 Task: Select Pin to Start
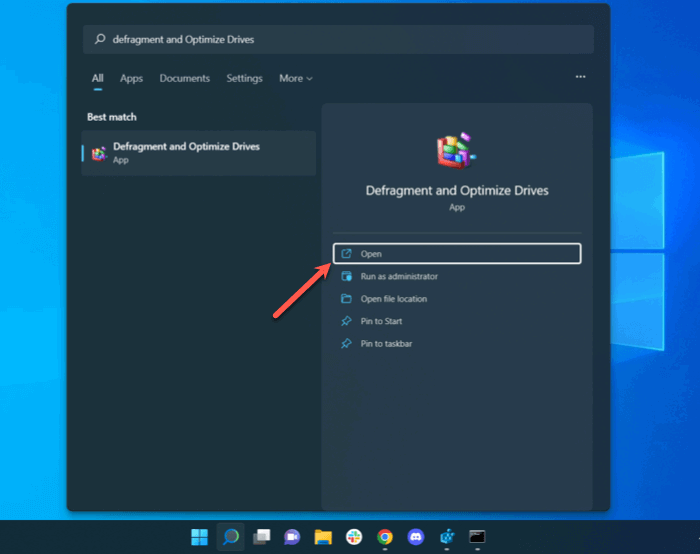pos(457,321)
